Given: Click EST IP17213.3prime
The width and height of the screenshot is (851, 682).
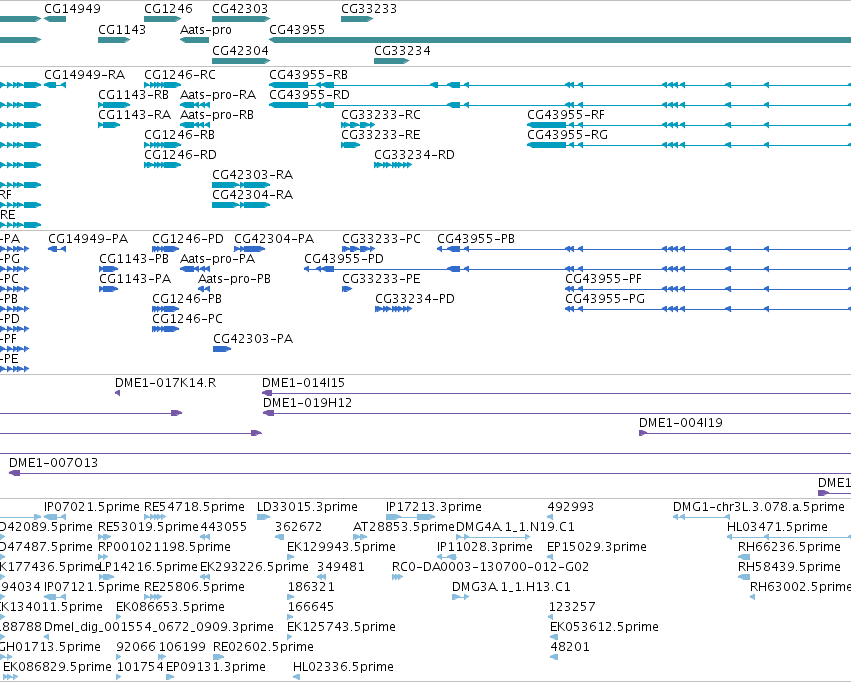Looking at the screenshot, I should click(x=434, y=507).
